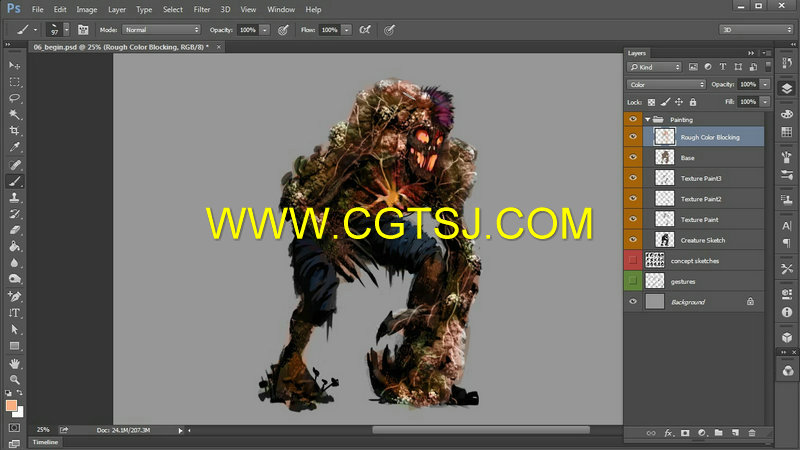Open the 3D workspace dropdown
Image resolution: width=800 pixels, height=450 pixels.
point(756,30)
